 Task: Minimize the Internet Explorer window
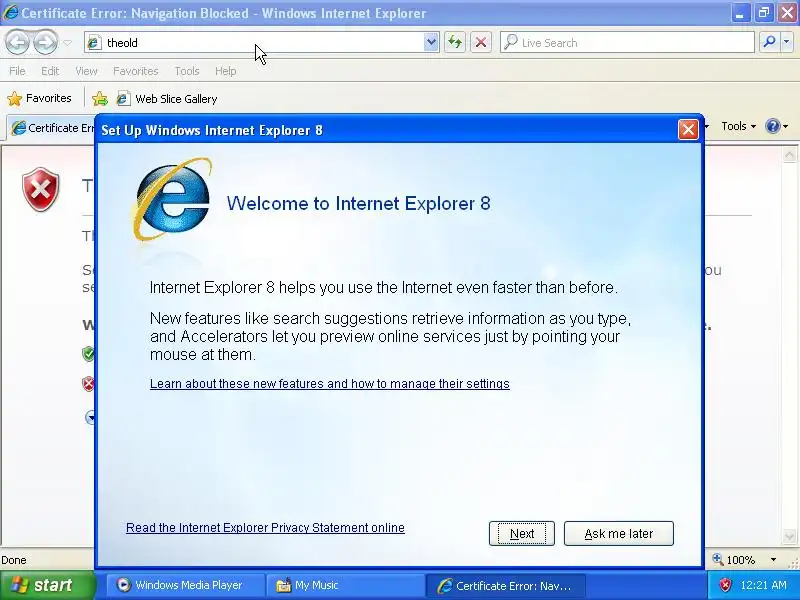tap(739, 13)
